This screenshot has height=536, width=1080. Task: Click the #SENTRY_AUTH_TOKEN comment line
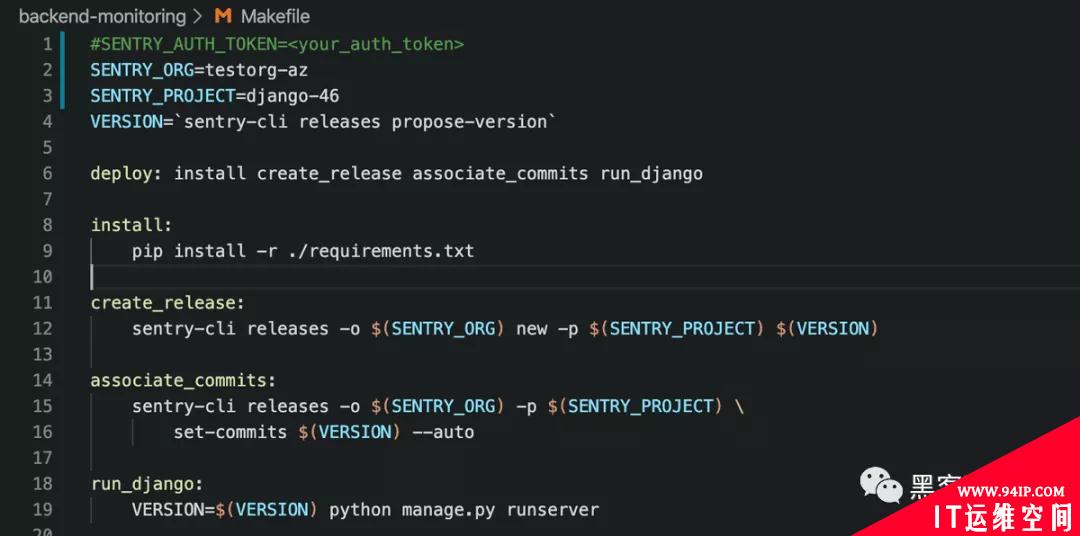tap(277, 44)
